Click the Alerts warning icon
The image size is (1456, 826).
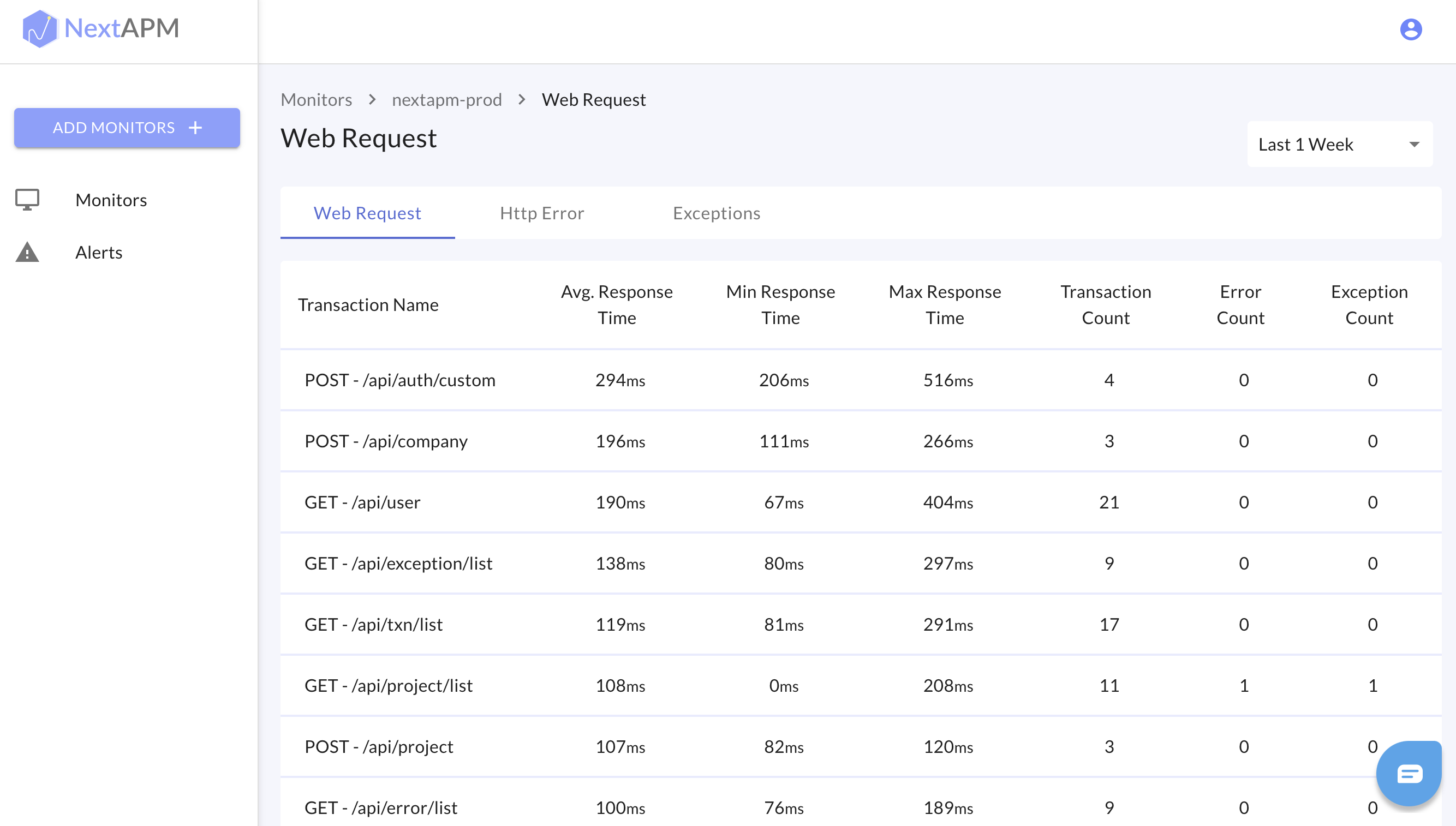pos(27,252)
